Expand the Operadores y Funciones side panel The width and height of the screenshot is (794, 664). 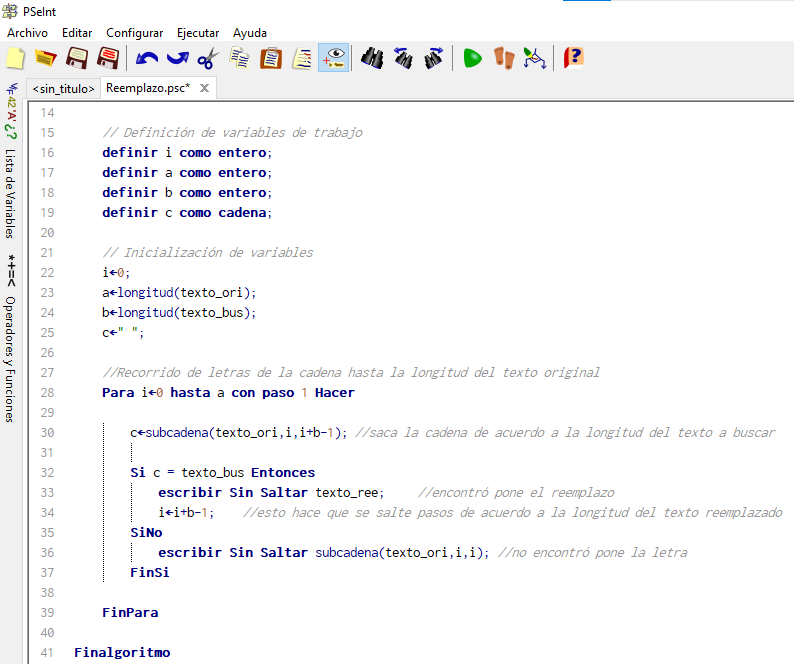click(x=11, y=359)
